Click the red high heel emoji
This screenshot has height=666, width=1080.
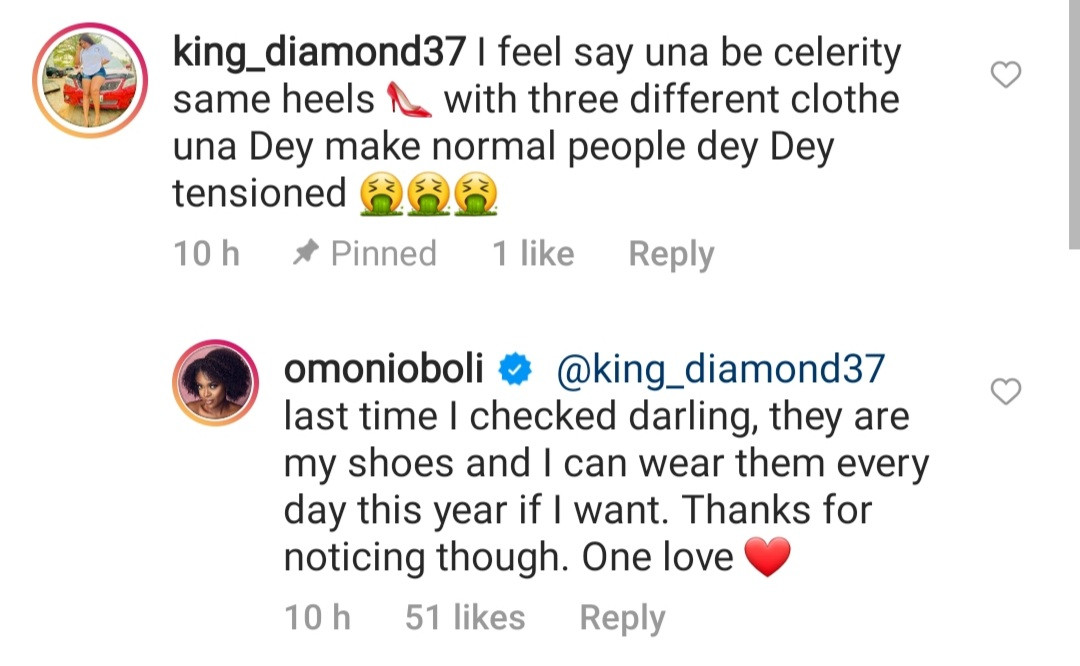(x=407, y=100)
